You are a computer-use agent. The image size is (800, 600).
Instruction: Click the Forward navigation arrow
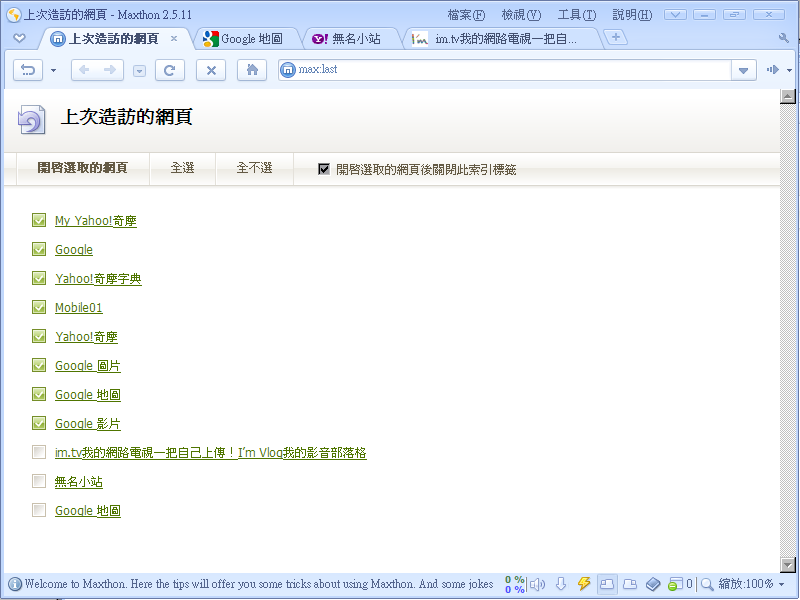(x=110, y=69)
